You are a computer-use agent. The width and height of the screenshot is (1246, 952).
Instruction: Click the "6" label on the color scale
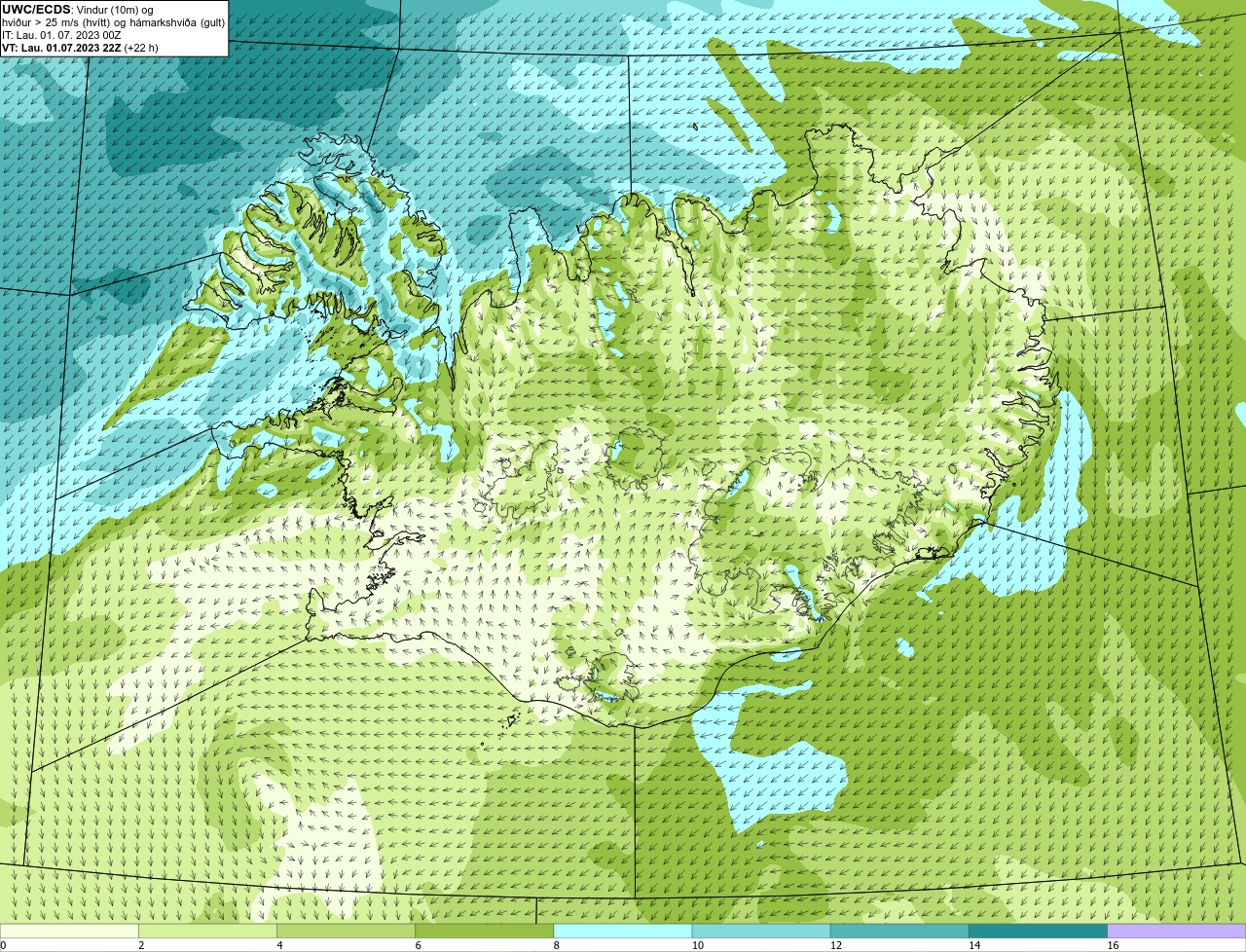pyautogui.click(x=418, y=945)
